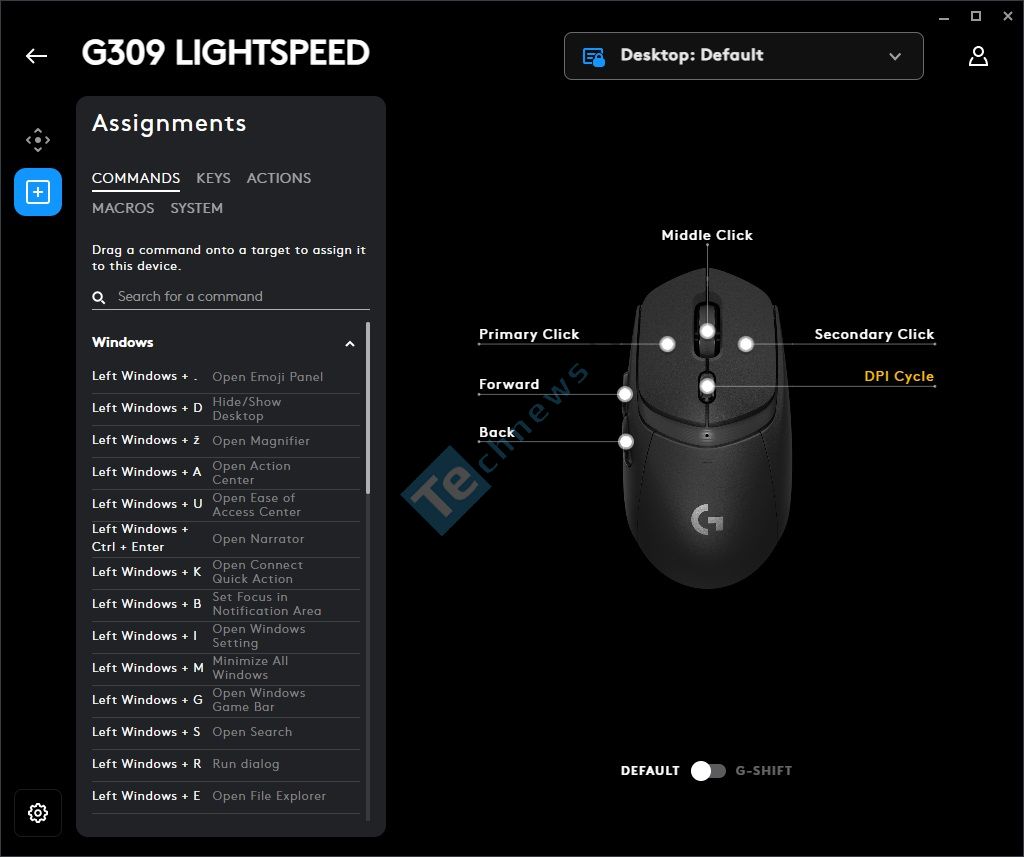
Task: Click the search magnifier icon
Action: coord(99,298)
